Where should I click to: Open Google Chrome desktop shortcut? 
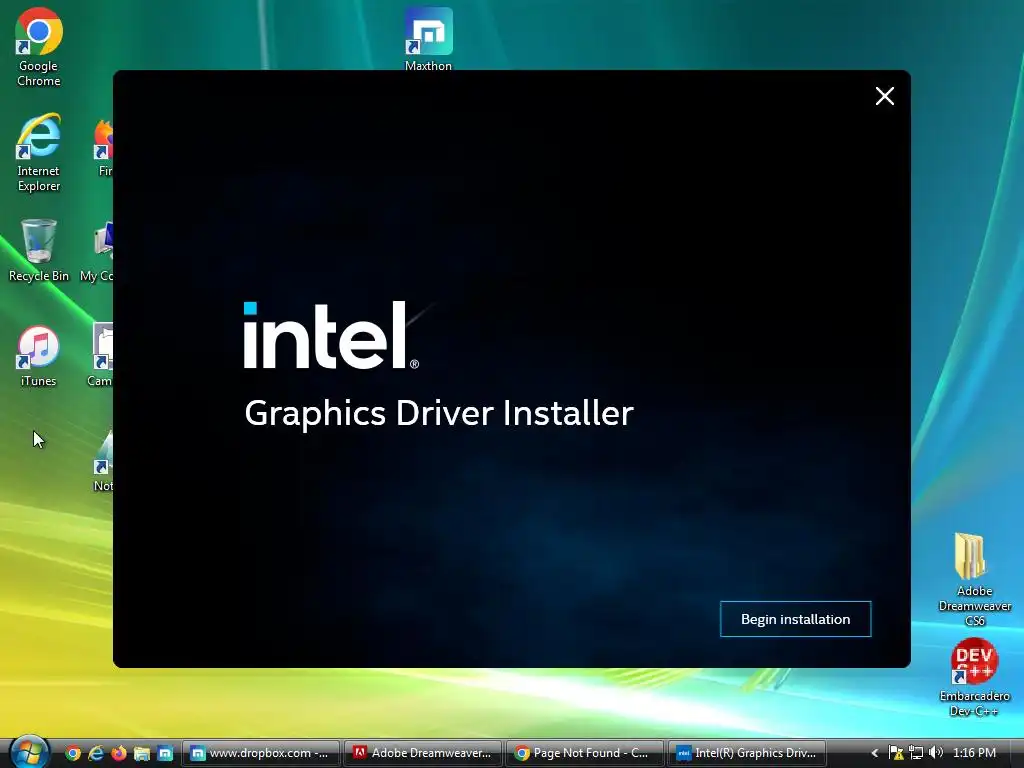tap(39, 48)
